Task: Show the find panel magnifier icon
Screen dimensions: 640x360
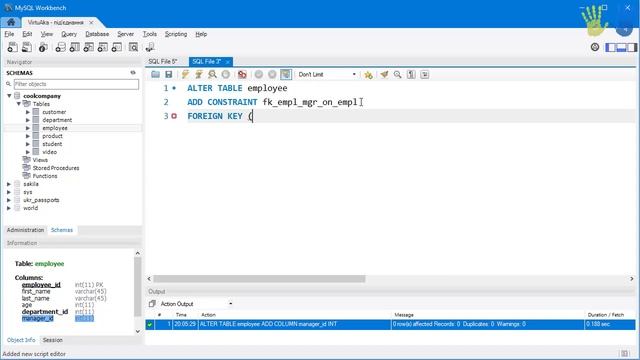Action: 398,74
